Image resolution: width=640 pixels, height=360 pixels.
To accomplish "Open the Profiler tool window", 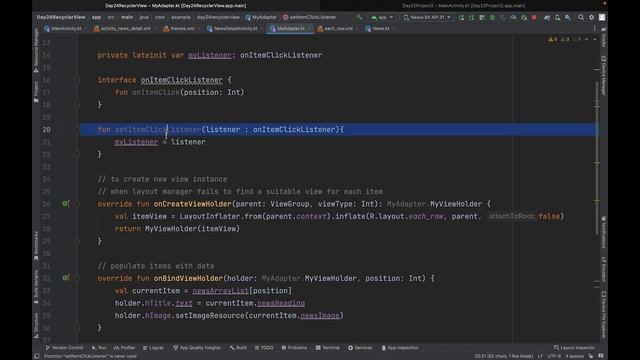I will (x=124, y=348).
